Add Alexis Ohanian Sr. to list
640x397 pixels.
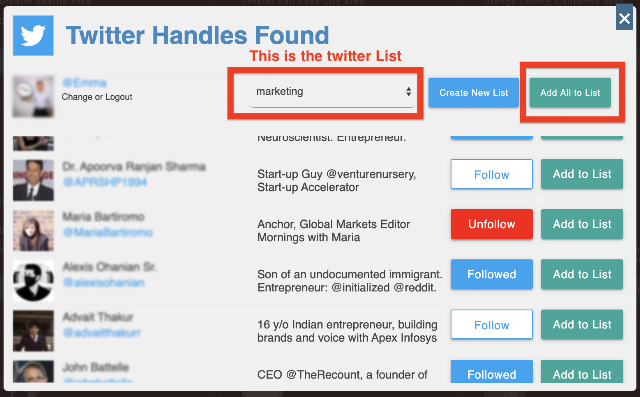click(582, 274)
